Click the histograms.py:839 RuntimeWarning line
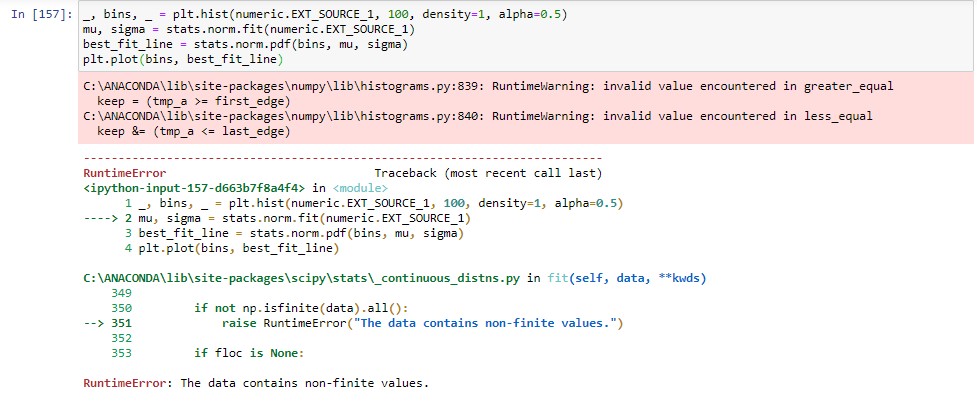This screenshot has height=414, width=977. pos(488,86)
